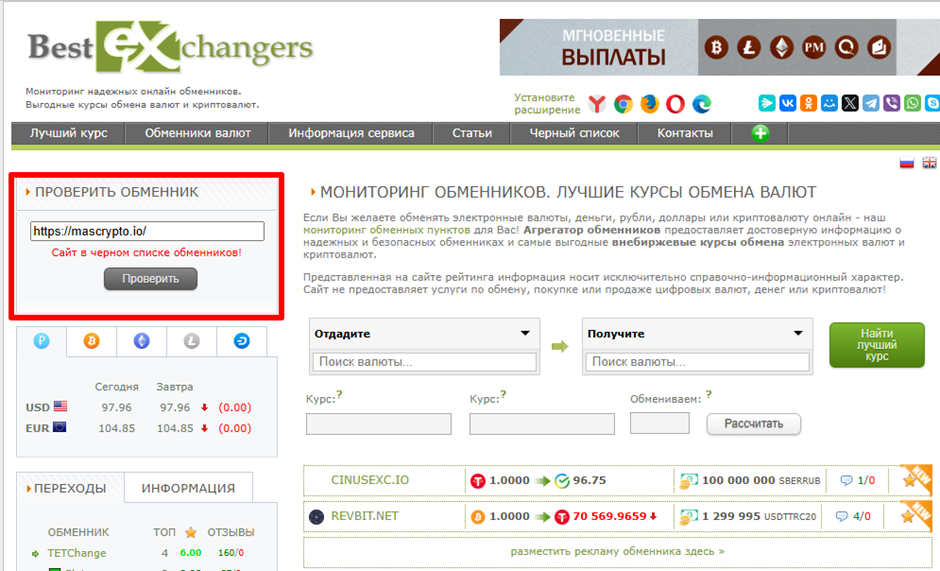Focus the Получите currency search field

point(697,362)
